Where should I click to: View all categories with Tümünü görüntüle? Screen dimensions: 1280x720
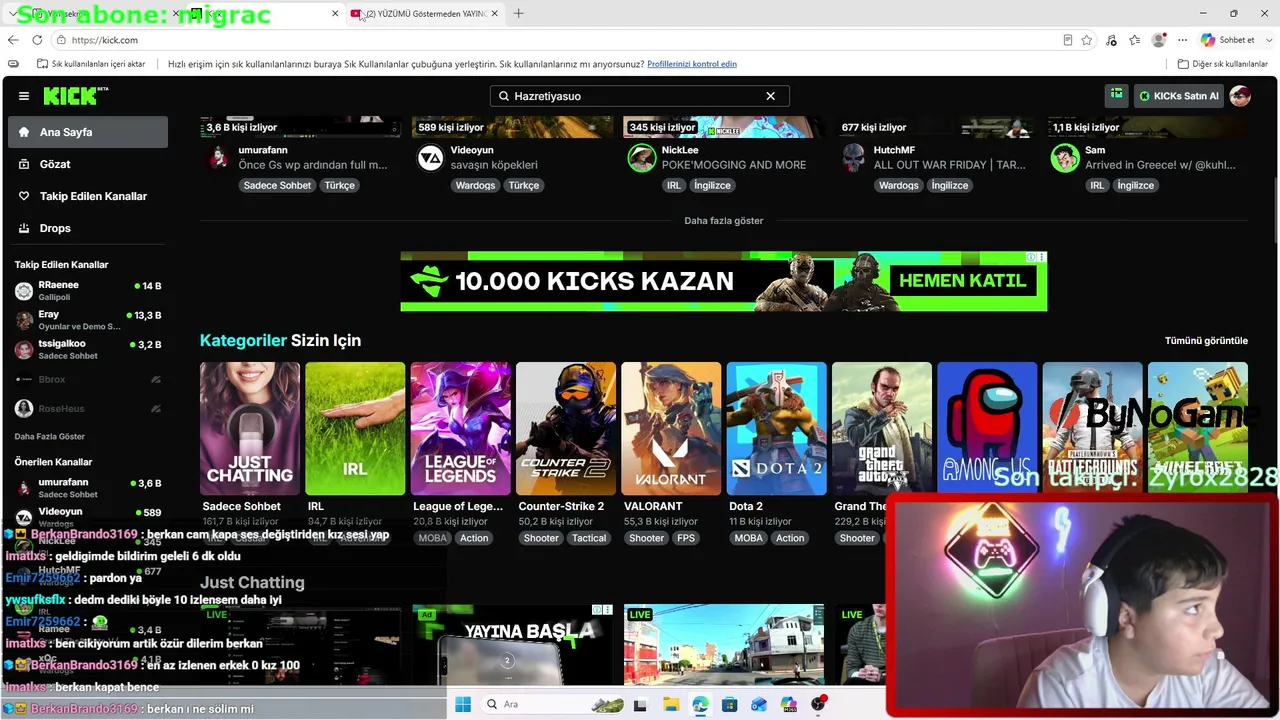click(x=1206, y=341)
